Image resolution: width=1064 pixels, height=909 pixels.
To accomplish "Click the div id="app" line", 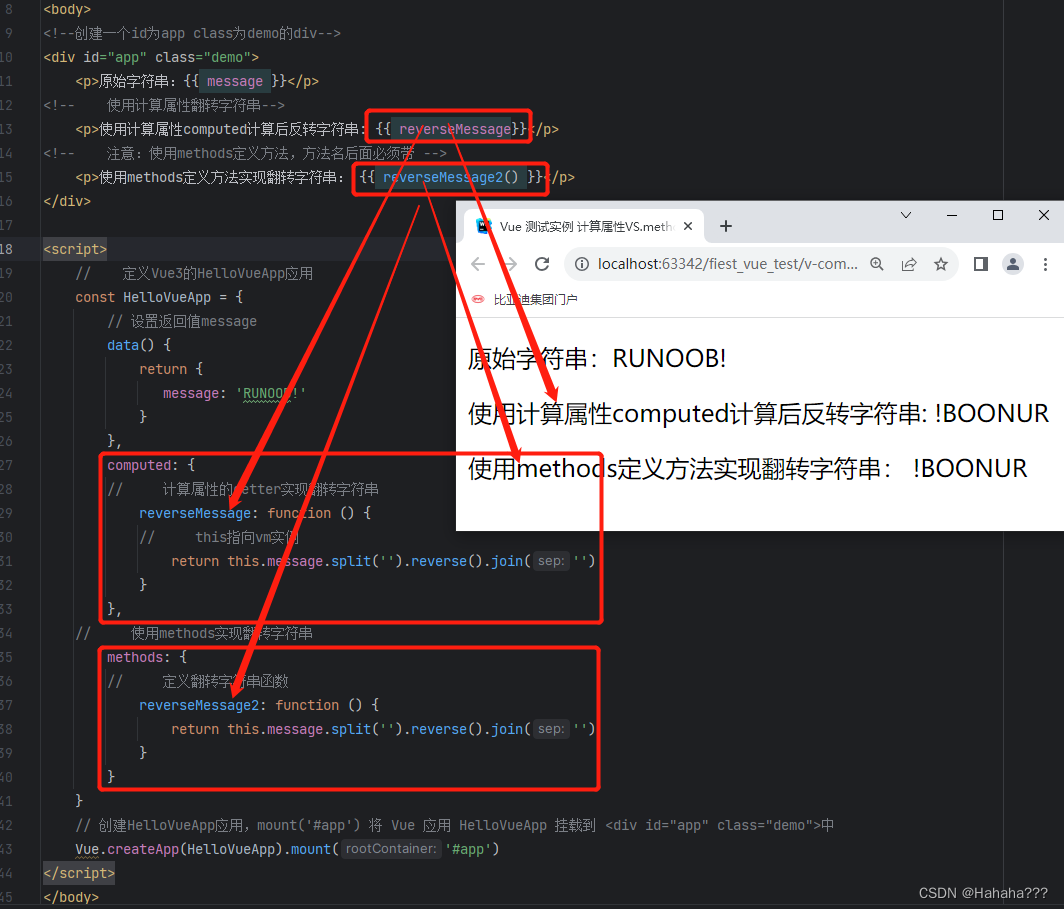I will coord(151,57).
